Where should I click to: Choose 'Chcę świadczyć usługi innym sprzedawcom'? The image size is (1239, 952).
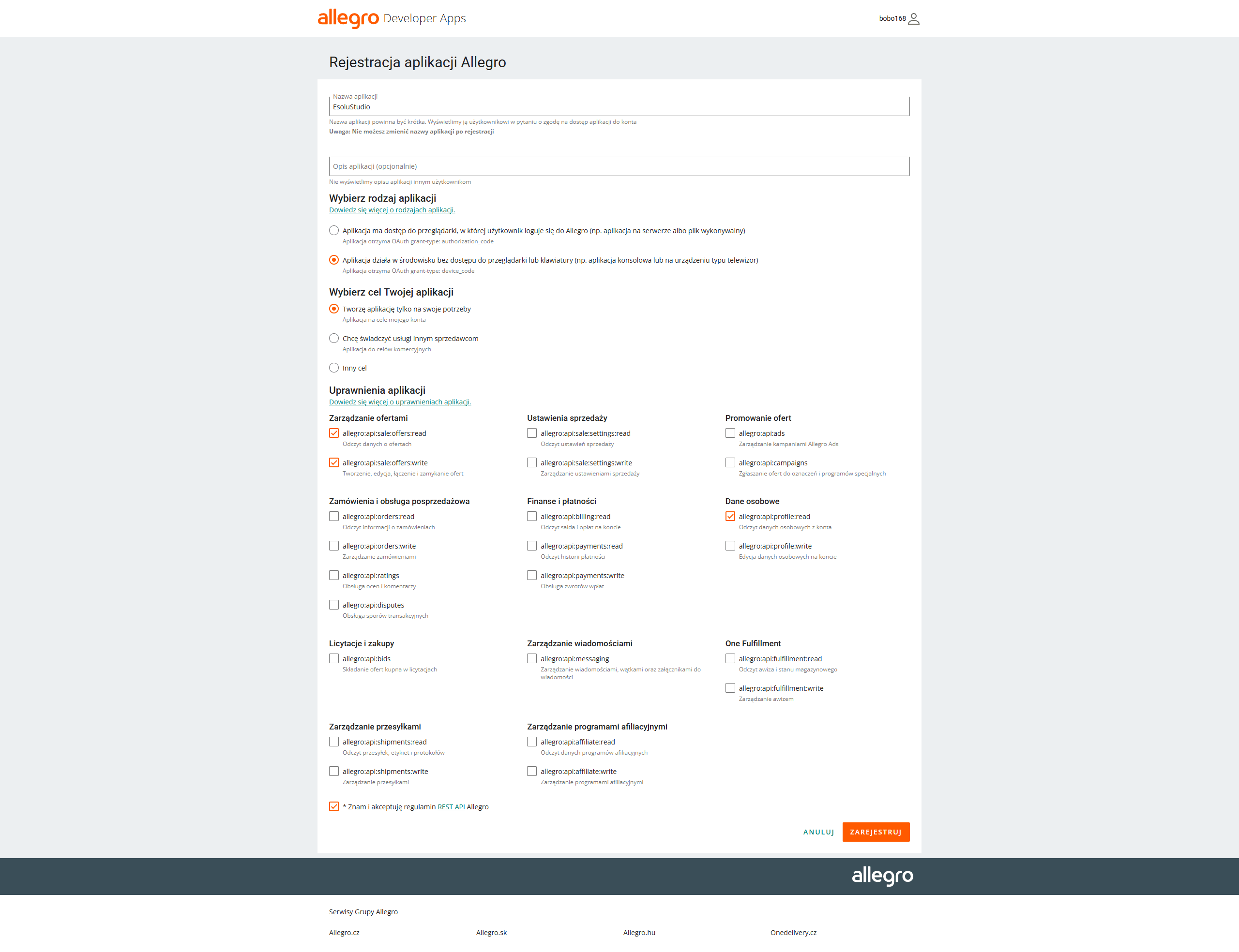click(x=334, y=338)
